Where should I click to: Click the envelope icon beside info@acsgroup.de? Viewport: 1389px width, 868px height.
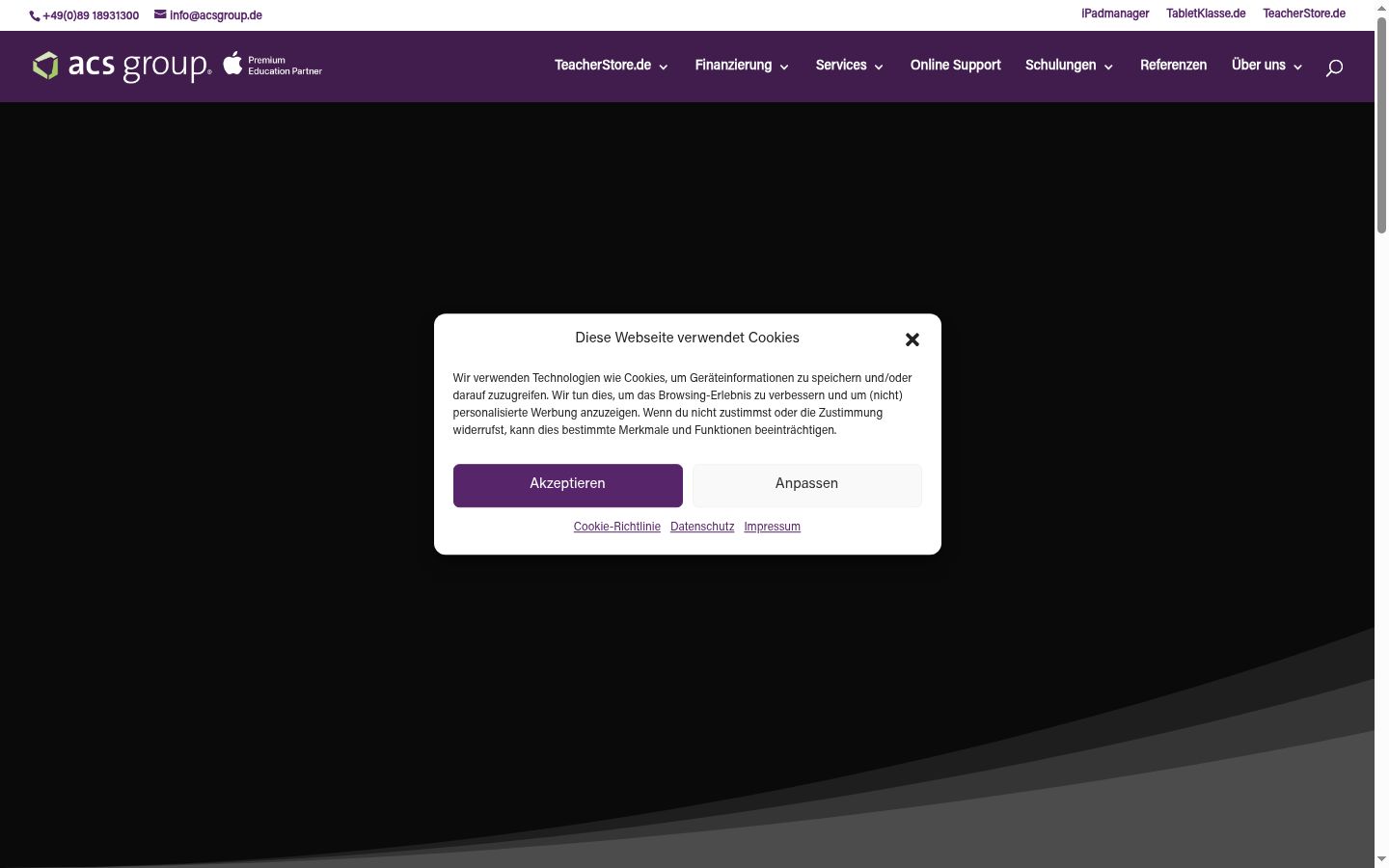point(160,14)
